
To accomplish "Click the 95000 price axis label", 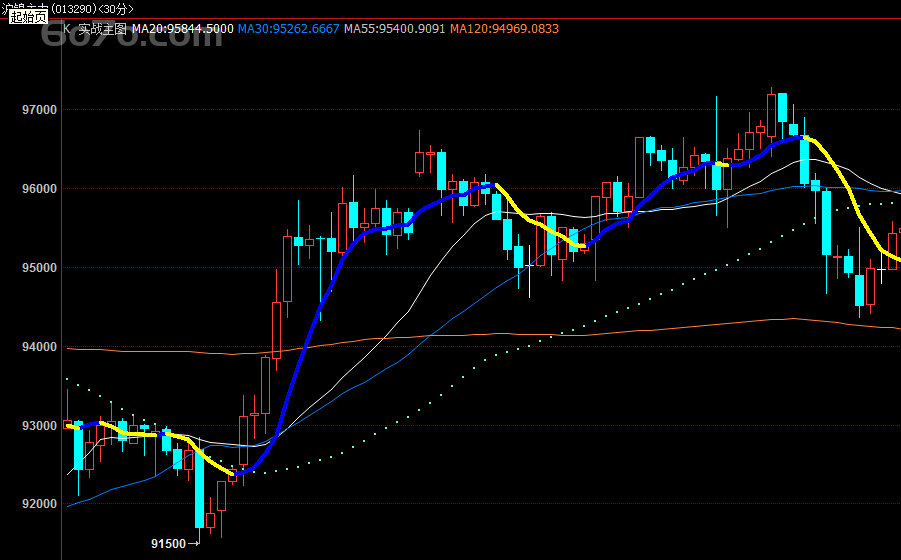I will point(40,268).
